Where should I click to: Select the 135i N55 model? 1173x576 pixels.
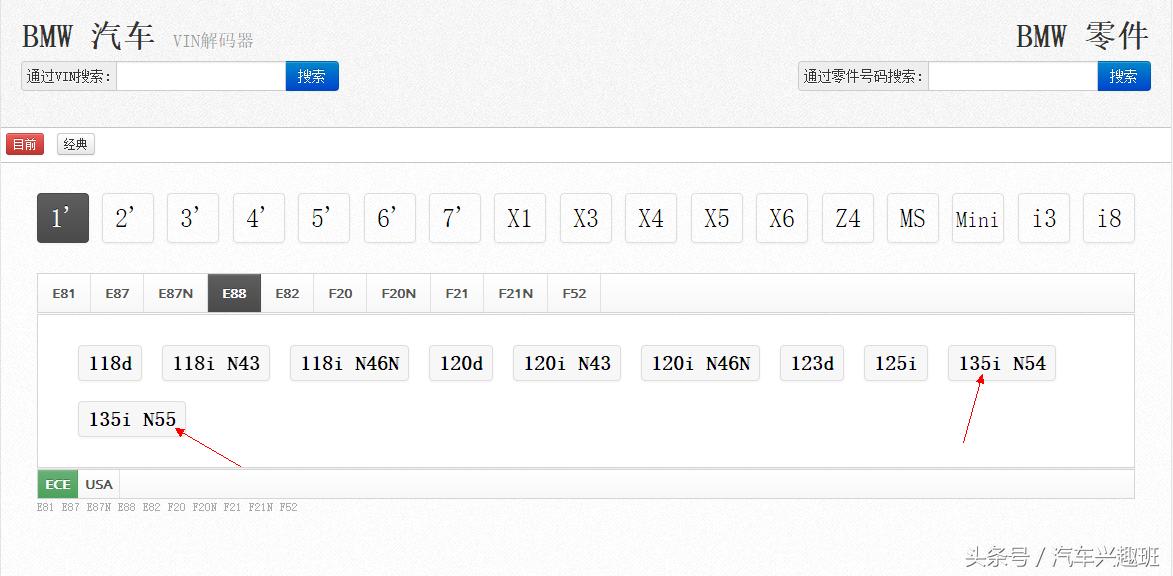[x=132, y=419]
